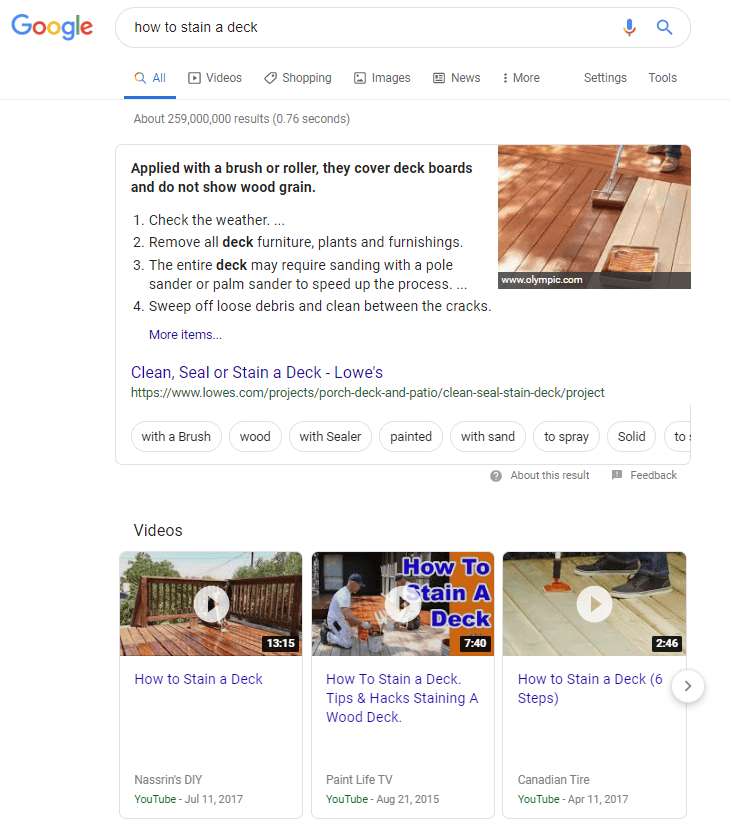Start voice search with microphone icon
This screenshot has width=730, height=832.
coord(629,27)
